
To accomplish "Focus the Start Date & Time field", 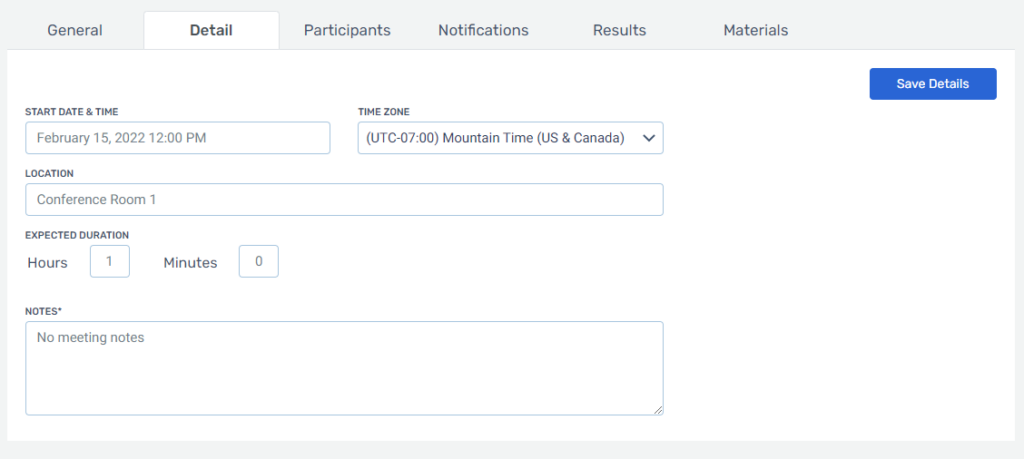I will point(178,138).
